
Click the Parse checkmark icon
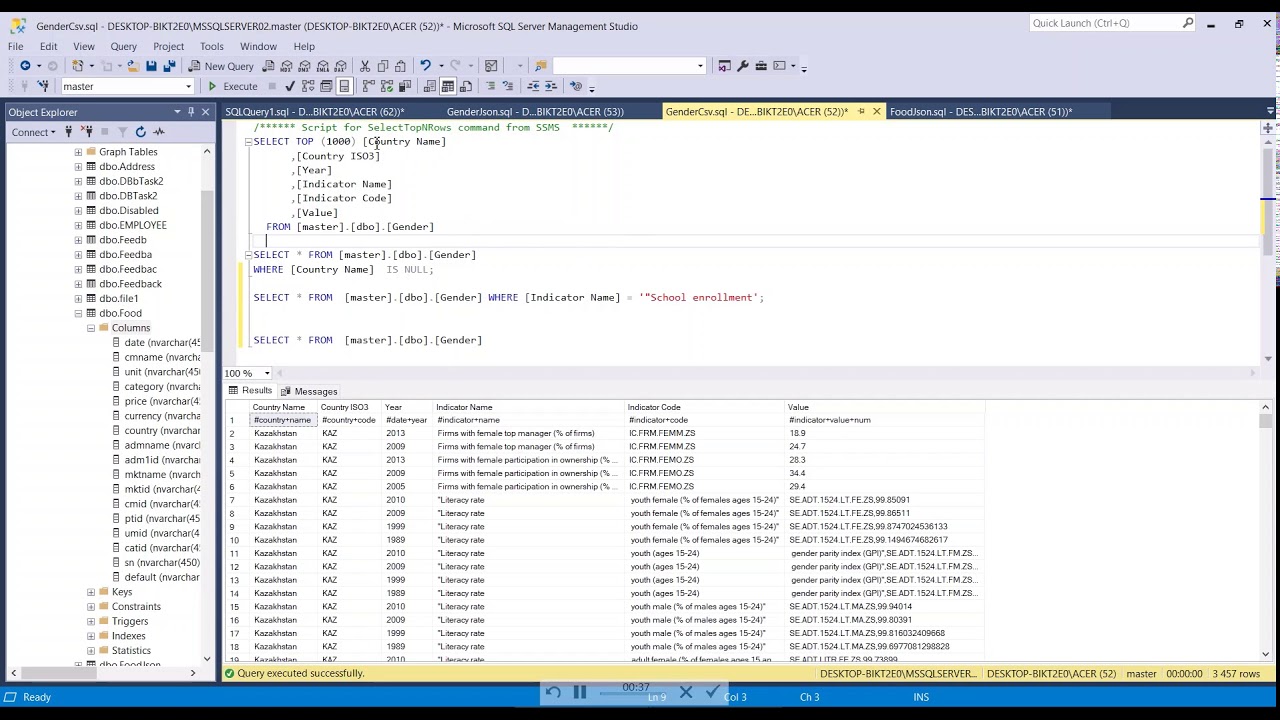point(289,86)
